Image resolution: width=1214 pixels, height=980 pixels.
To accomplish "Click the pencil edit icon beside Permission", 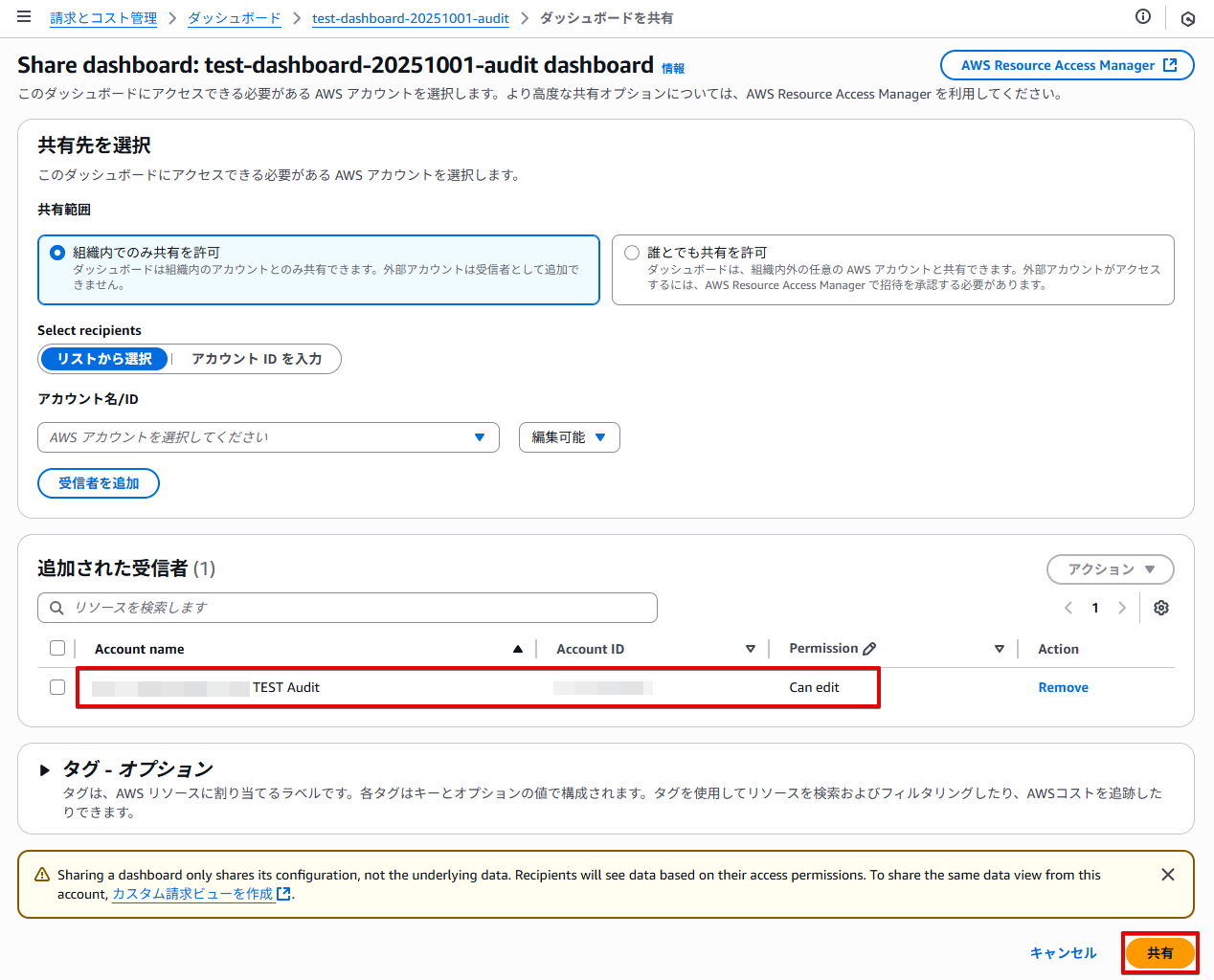I will coord(869,649).
